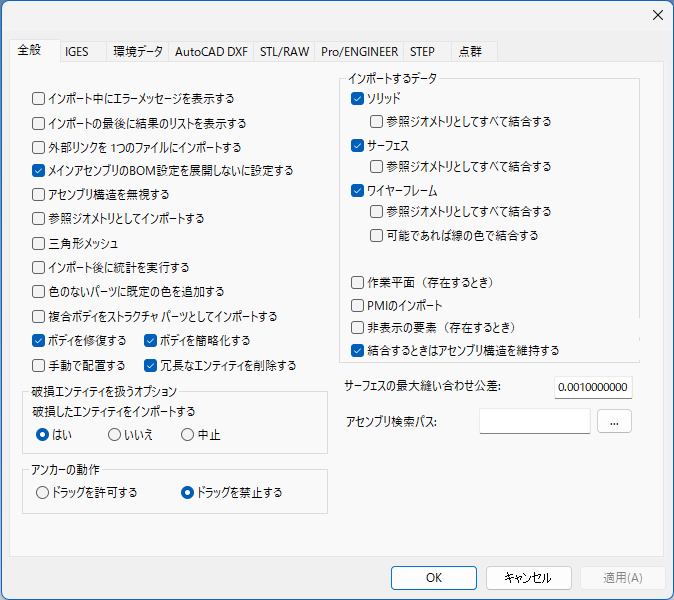Click the アセンブリ検索パス text field
674x600 pixels.
[535, 421]
